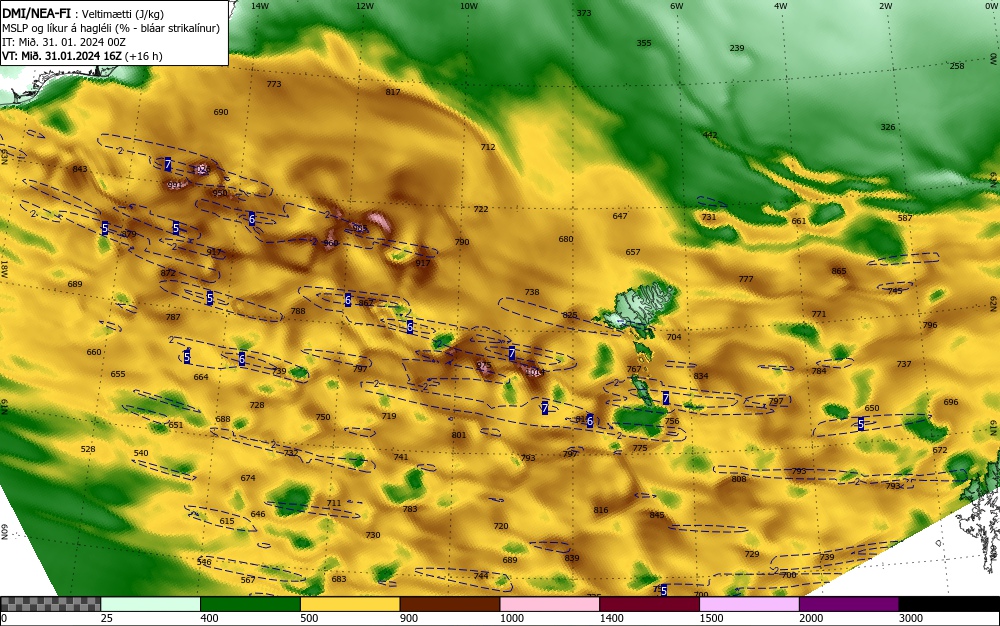Click the map value '845'

click(657, 515)
